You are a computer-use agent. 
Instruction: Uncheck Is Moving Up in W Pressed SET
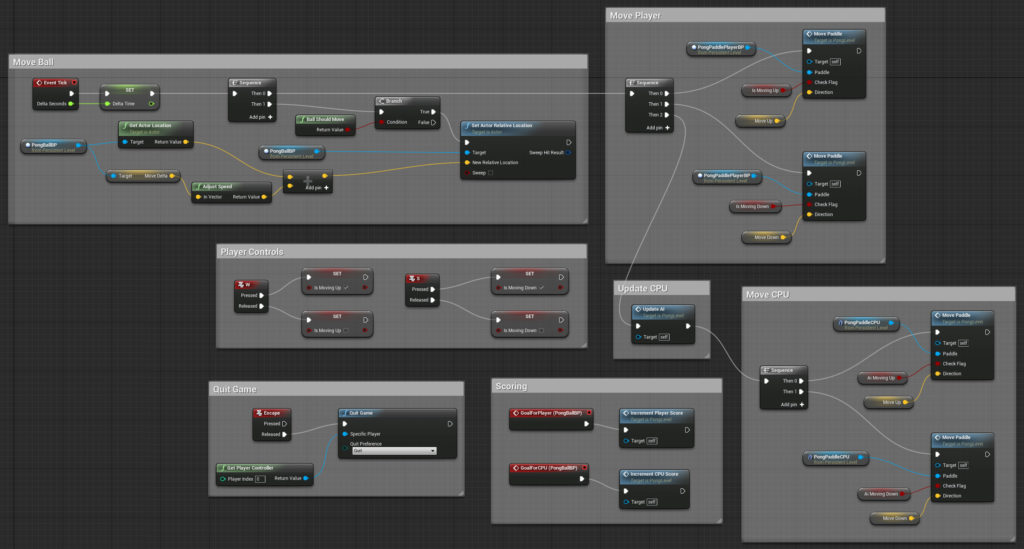347,288
